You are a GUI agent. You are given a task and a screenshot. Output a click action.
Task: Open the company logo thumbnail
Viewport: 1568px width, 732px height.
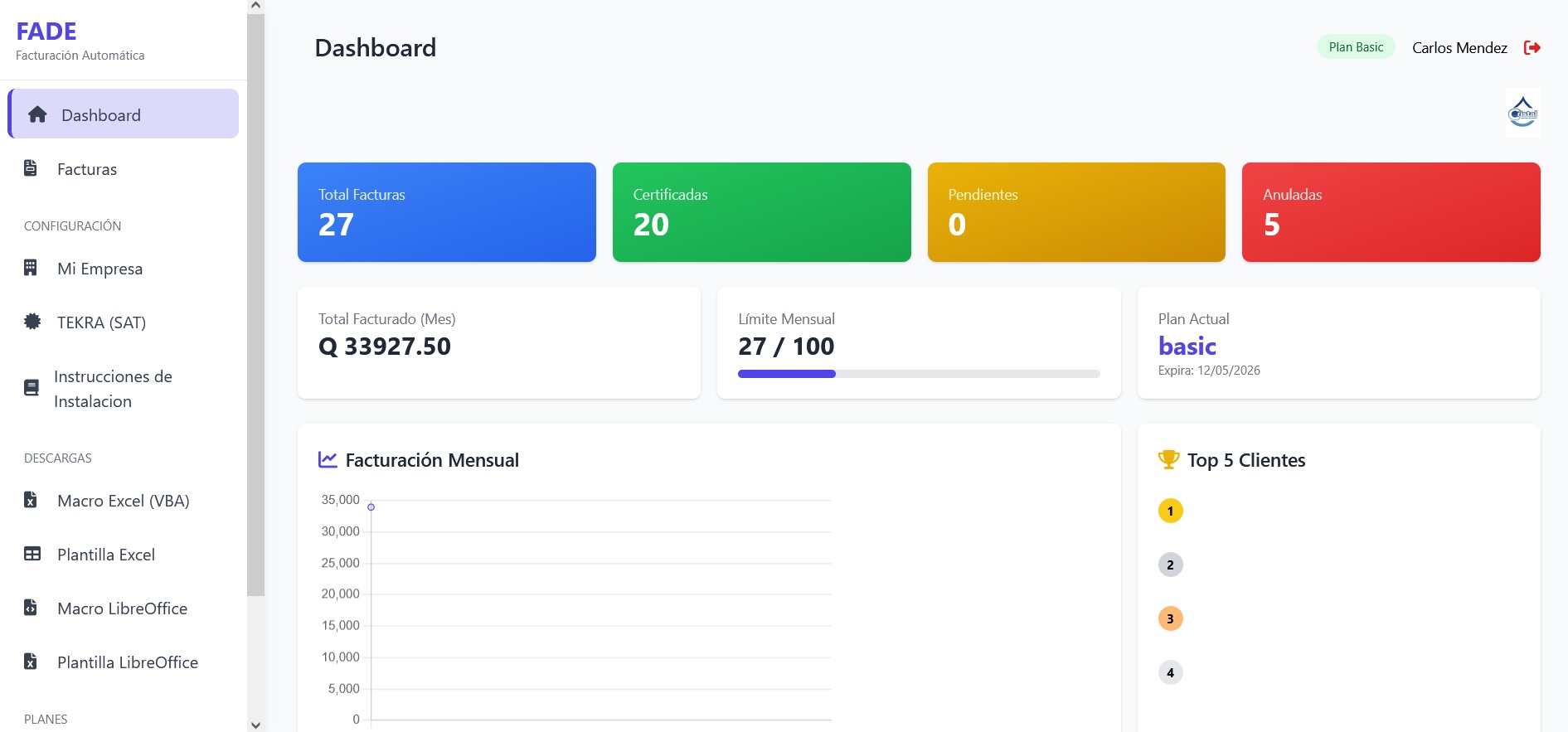pos(1522,113)
